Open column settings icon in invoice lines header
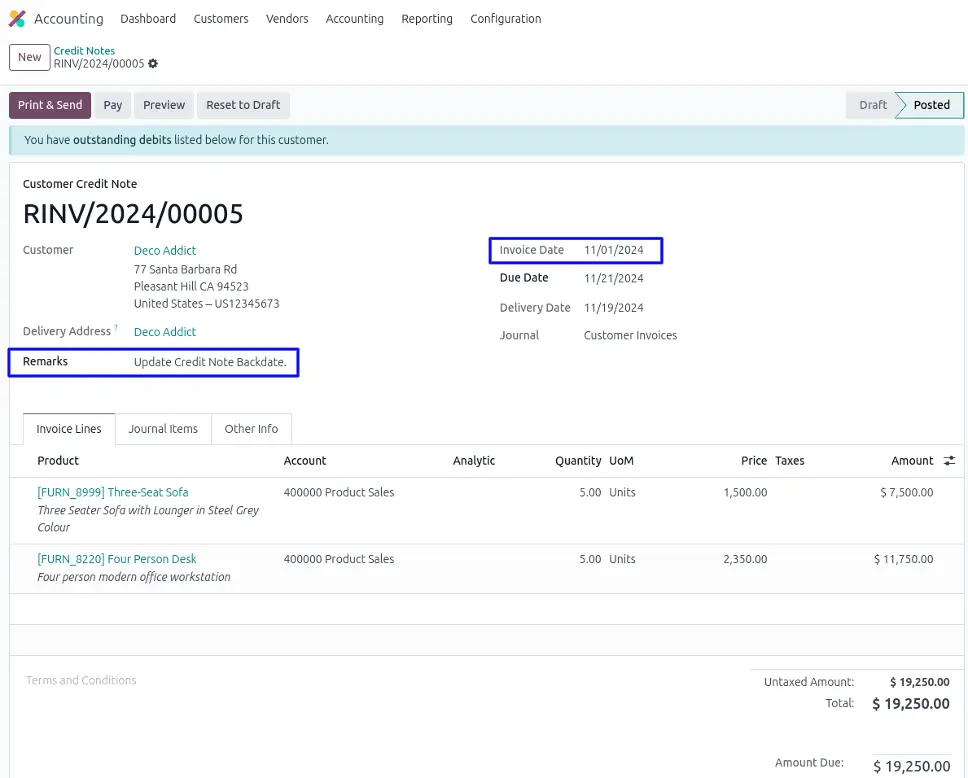This screenshot has width=968, height=778. pyautogui.click(x=948, y=461)
